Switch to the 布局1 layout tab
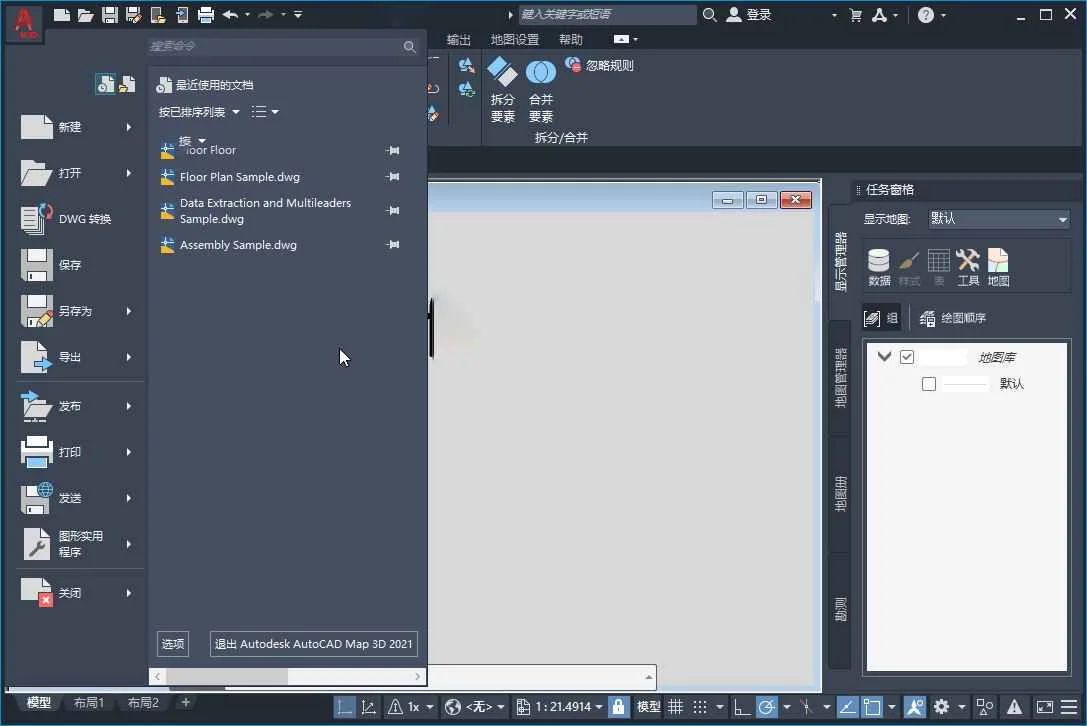Viewport: 1087px width, 726px height. pyautogui.click(x=89, y=703)
